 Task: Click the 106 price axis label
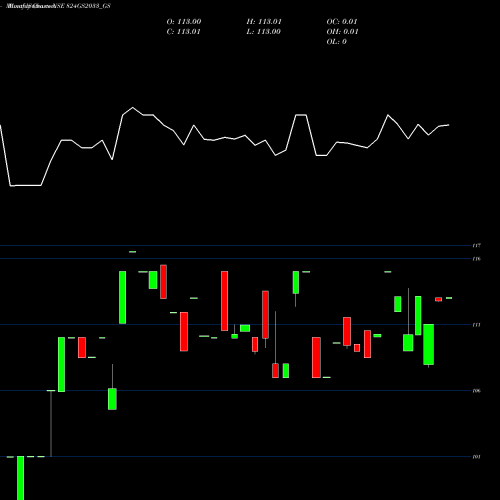tap(477, 391)
